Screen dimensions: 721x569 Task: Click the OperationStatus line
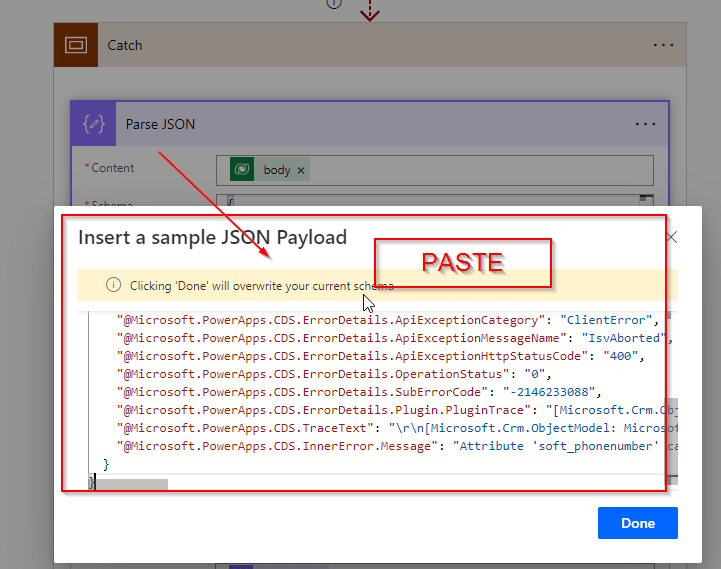334,374
